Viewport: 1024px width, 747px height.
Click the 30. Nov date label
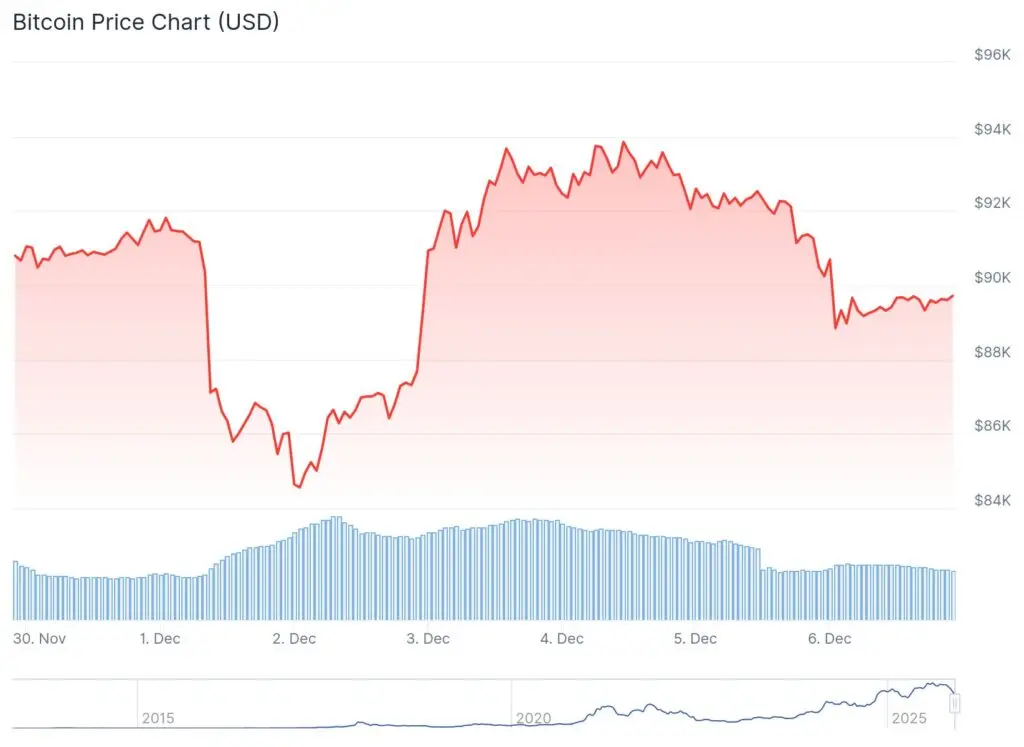[40, 638]
